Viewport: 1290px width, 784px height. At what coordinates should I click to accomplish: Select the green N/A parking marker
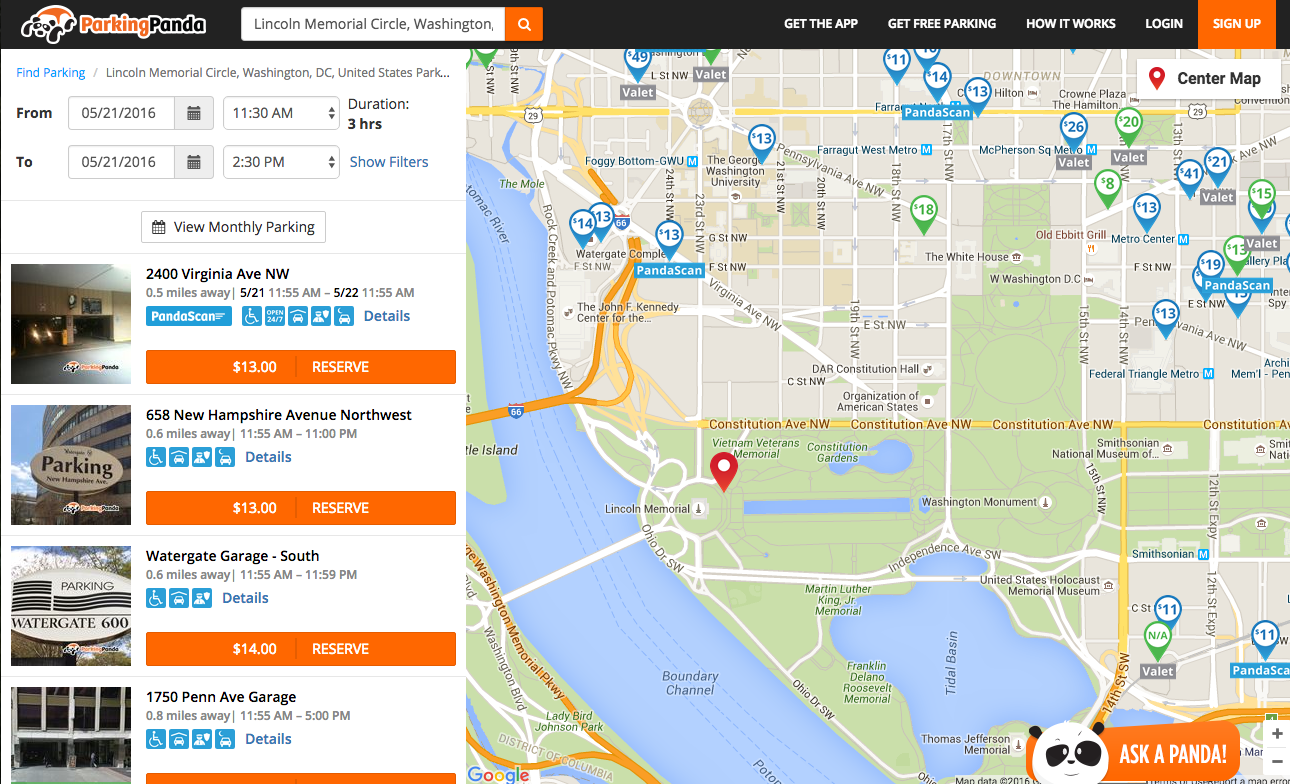1158,639
